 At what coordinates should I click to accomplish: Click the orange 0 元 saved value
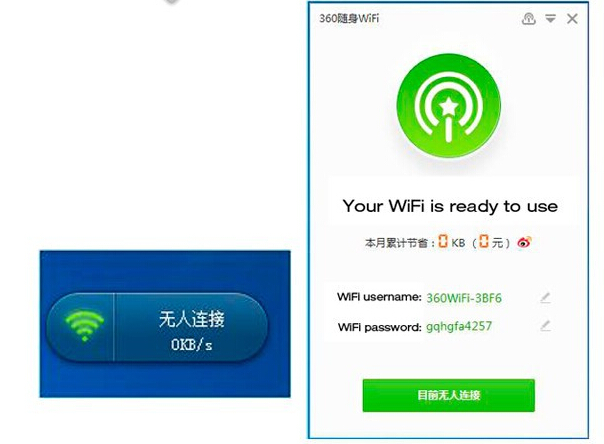coord(484,242)
